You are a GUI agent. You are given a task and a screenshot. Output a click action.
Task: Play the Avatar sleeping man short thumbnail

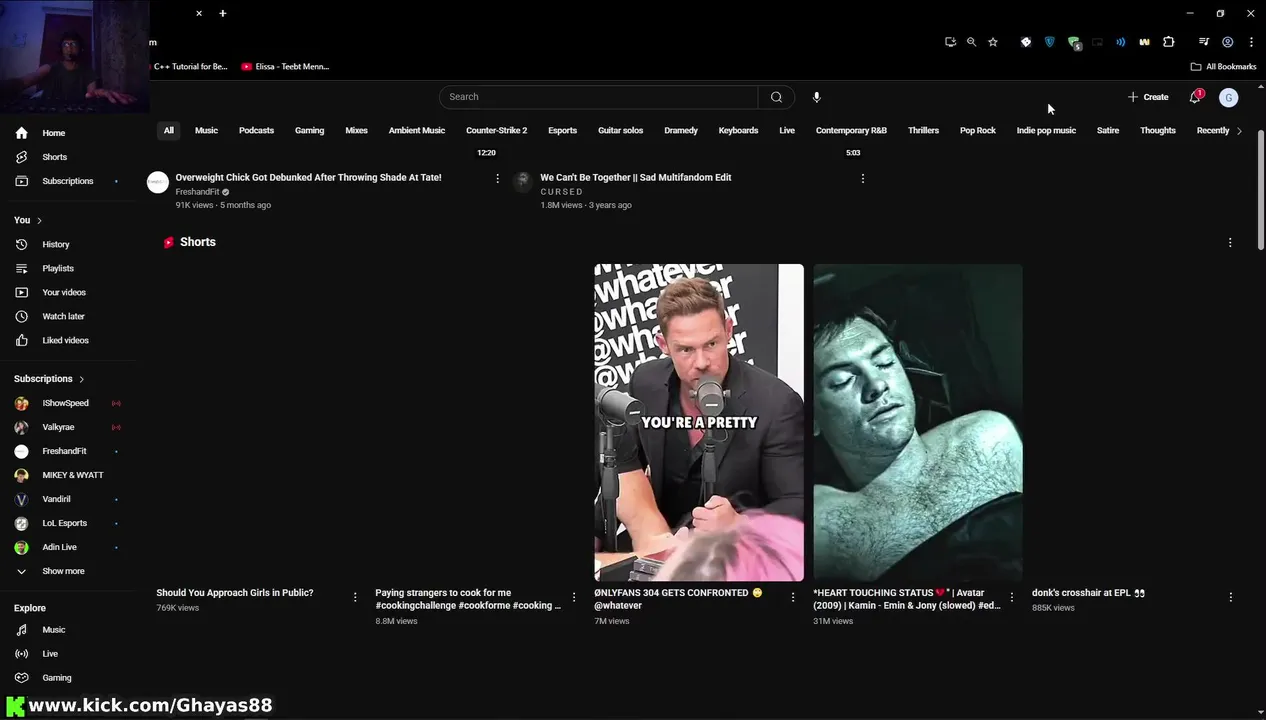point(917,422)
